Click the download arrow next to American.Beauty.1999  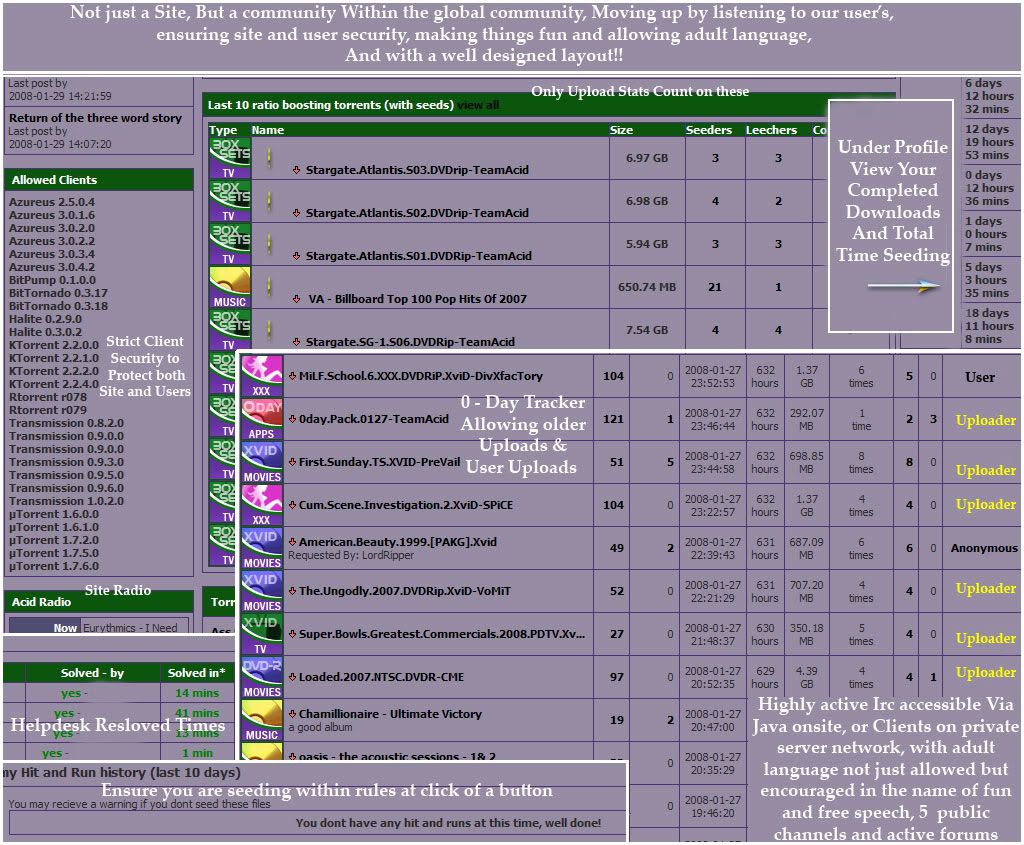(x=293, y=542)
